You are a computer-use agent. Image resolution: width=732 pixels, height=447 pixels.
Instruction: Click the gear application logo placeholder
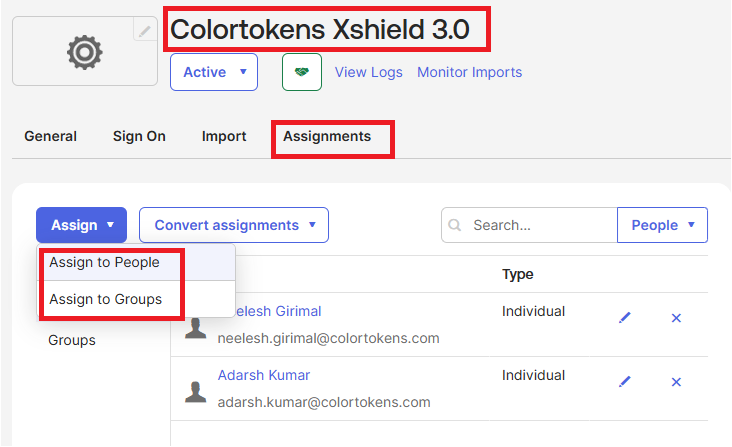pos(84,52)
